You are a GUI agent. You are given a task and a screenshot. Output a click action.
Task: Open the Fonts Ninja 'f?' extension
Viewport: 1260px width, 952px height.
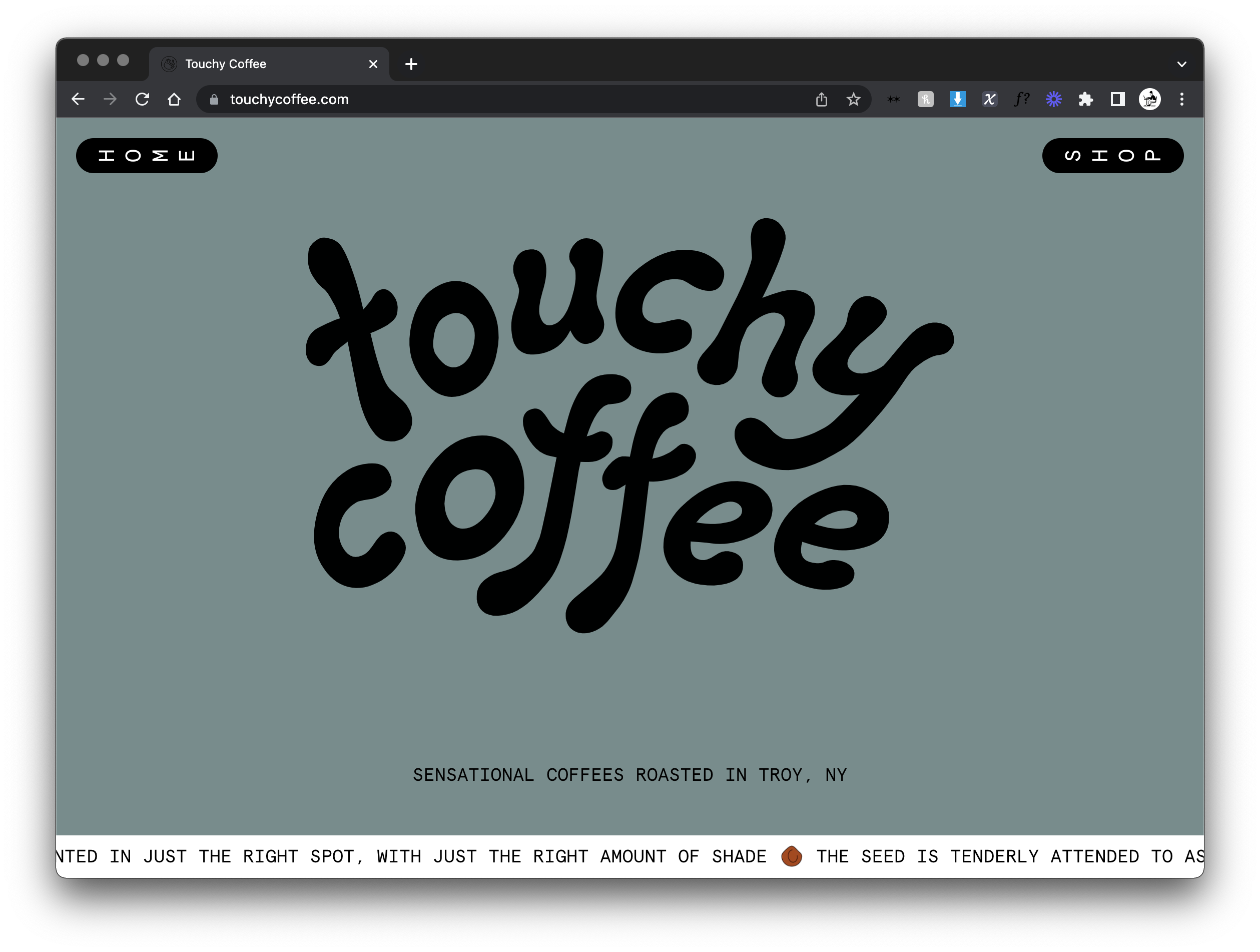click(x=1021, y=100)
